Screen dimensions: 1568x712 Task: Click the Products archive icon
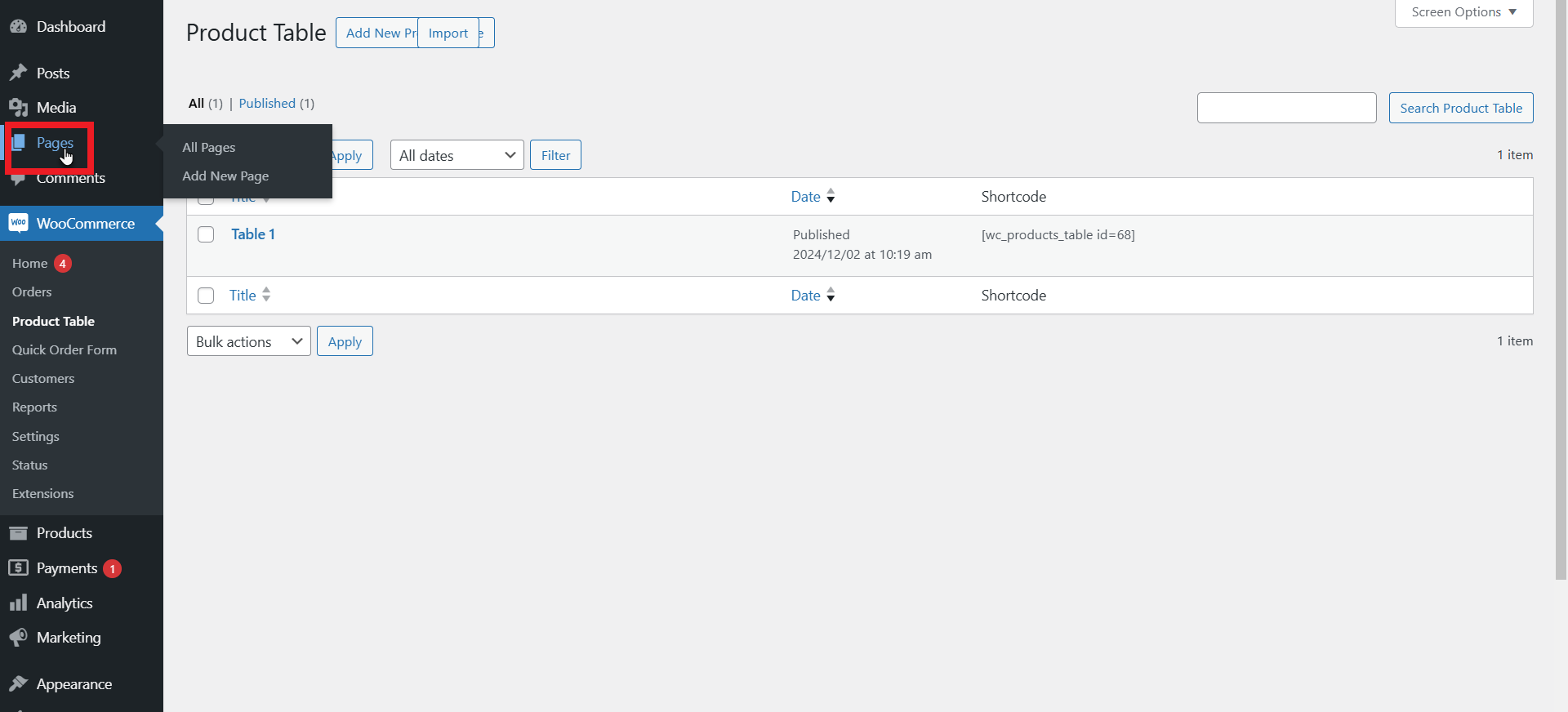pyautogui.click(x=18, y=533)
